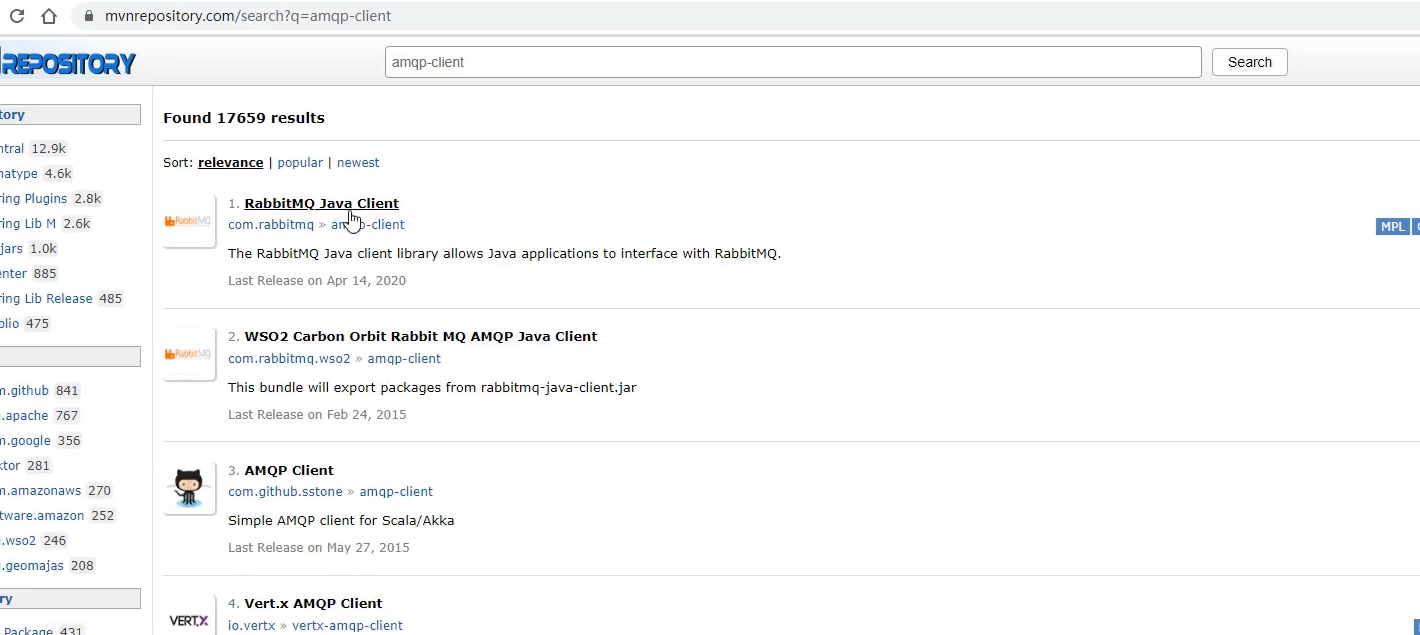Sort results by popular
Viewport: 1420px width, 635px height.
[300, 163]
